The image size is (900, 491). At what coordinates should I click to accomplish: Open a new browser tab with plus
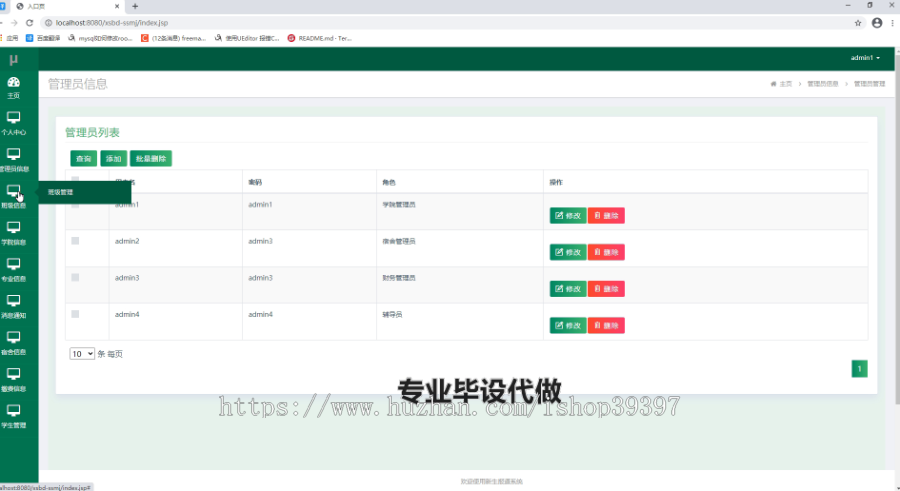[x=135, y=6]
